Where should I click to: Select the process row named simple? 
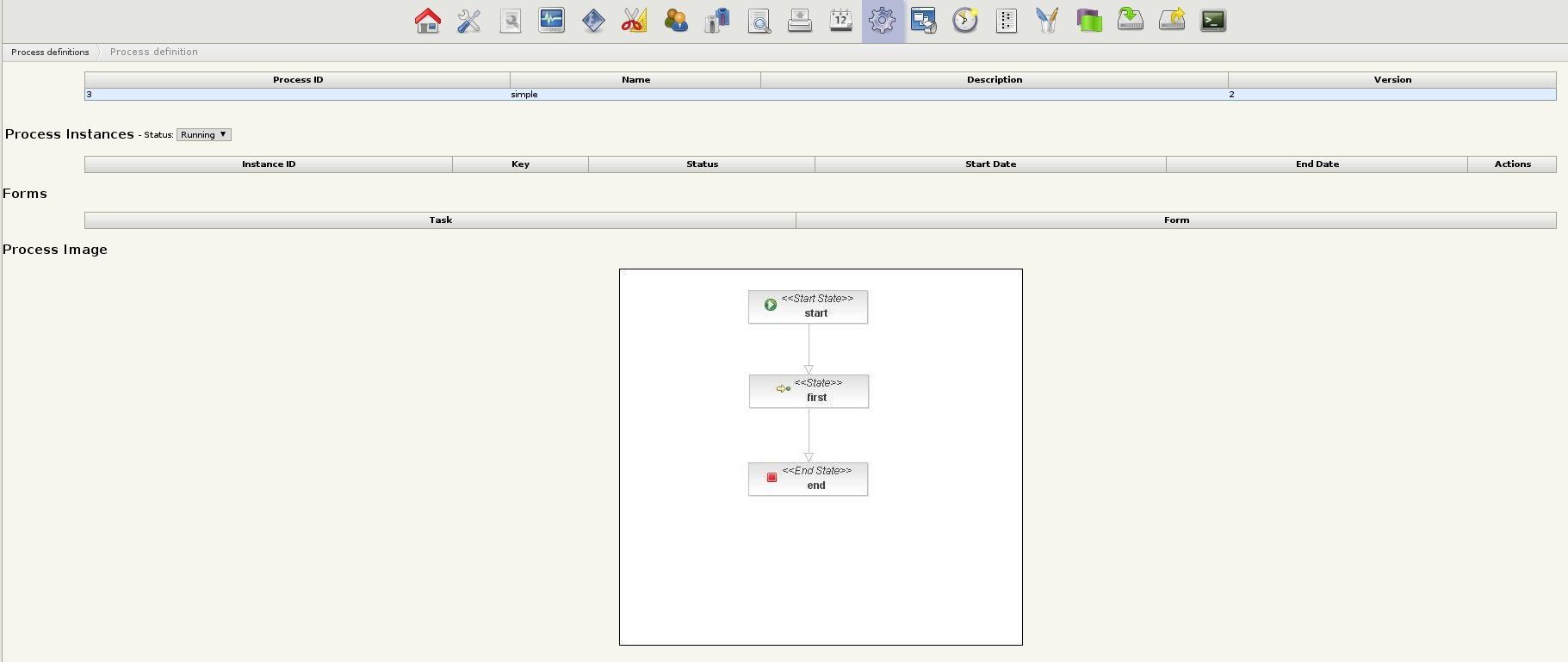tap(820, 95)
